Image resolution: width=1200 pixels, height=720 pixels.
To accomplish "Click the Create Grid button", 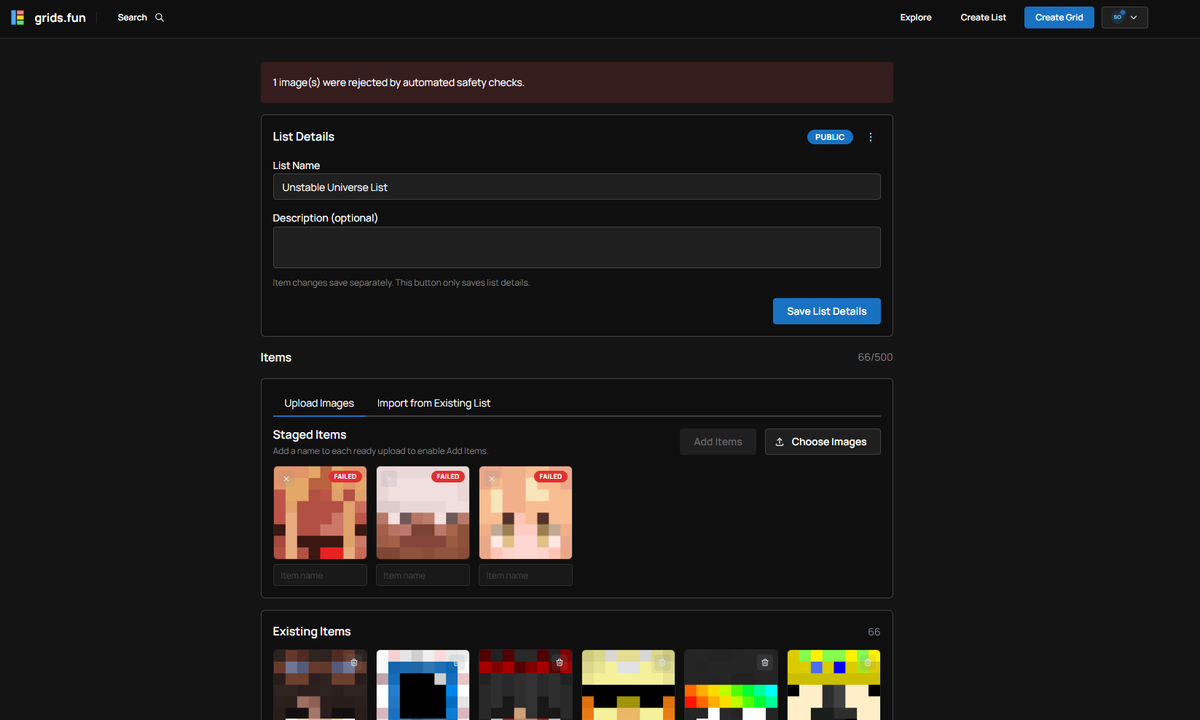I will 1059,17.
